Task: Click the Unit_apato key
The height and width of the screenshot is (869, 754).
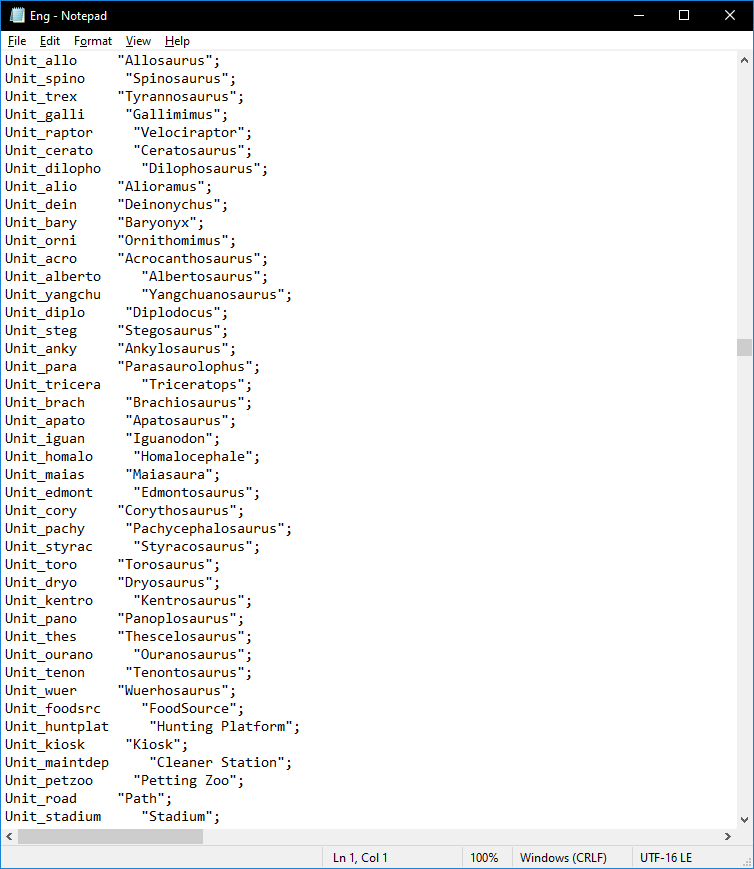Action: pos(45,421)
